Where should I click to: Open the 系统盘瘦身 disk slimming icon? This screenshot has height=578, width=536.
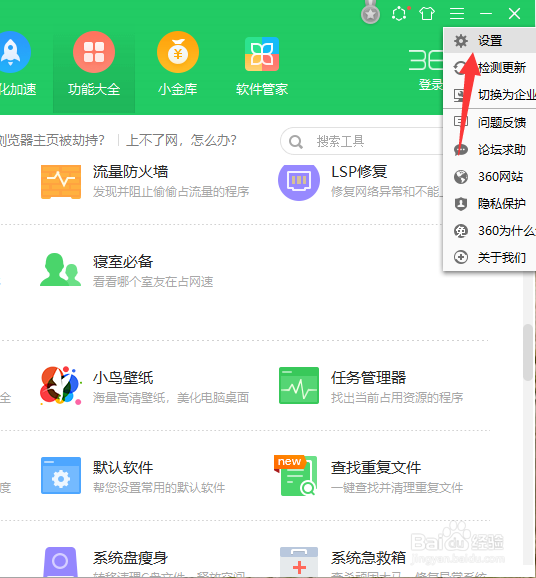pos(60,562)
